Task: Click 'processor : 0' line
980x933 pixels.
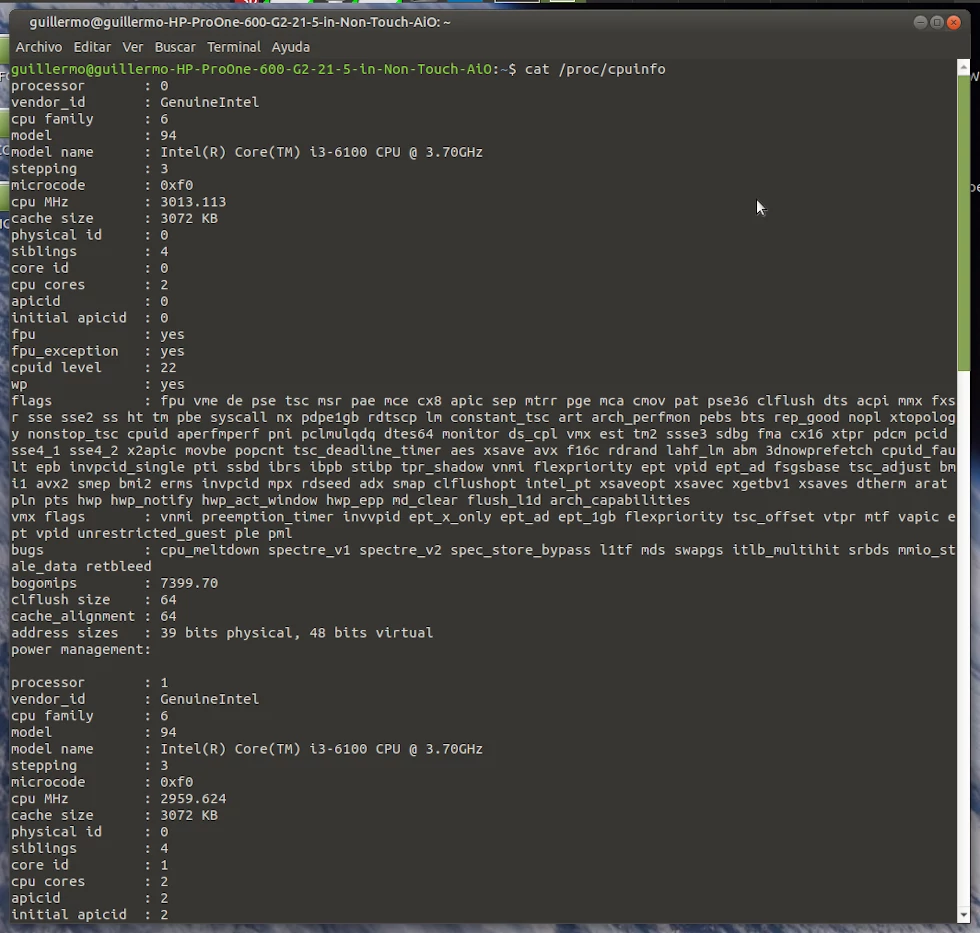Action: (x=89, y=86)
